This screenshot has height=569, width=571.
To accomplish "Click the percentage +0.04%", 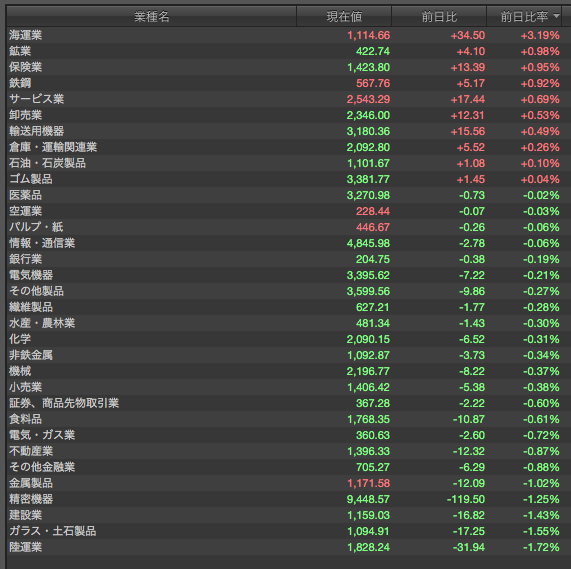I will pos(540,179).
